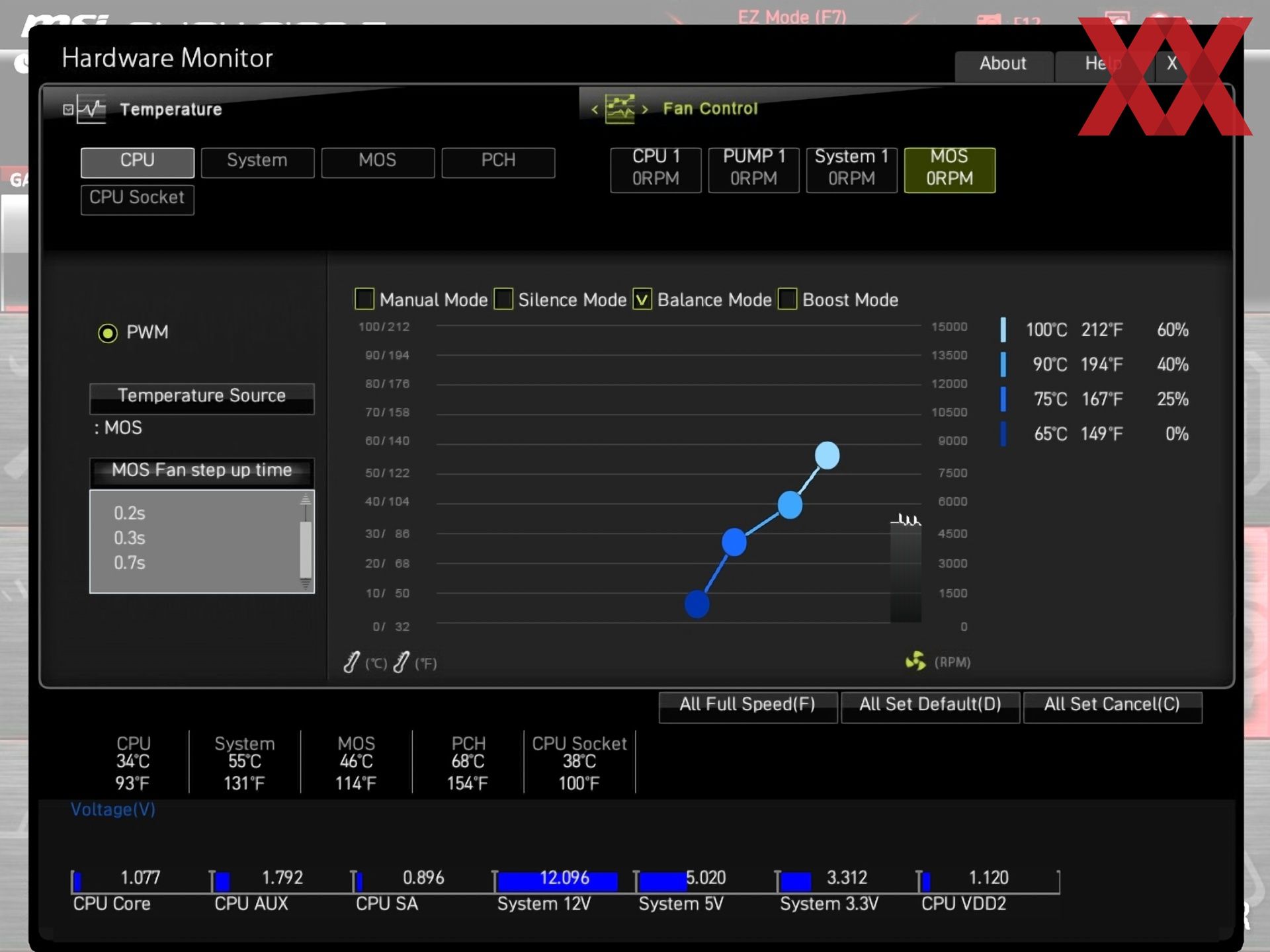Click the 0% value for 65°C
The width and height of the screenshot is (1270, 952).
(x=1177, y=434)
